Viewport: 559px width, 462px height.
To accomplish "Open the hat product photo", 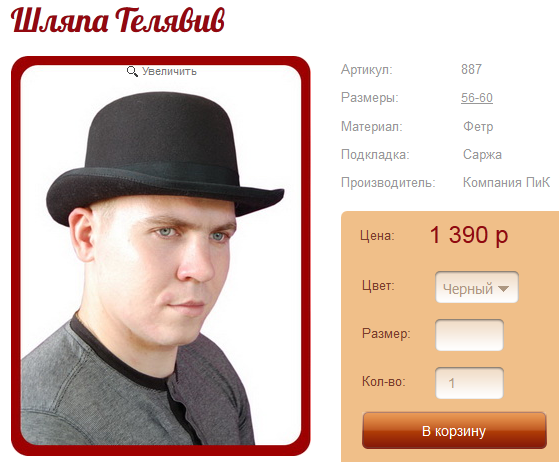I will click(x=161, y=256).
